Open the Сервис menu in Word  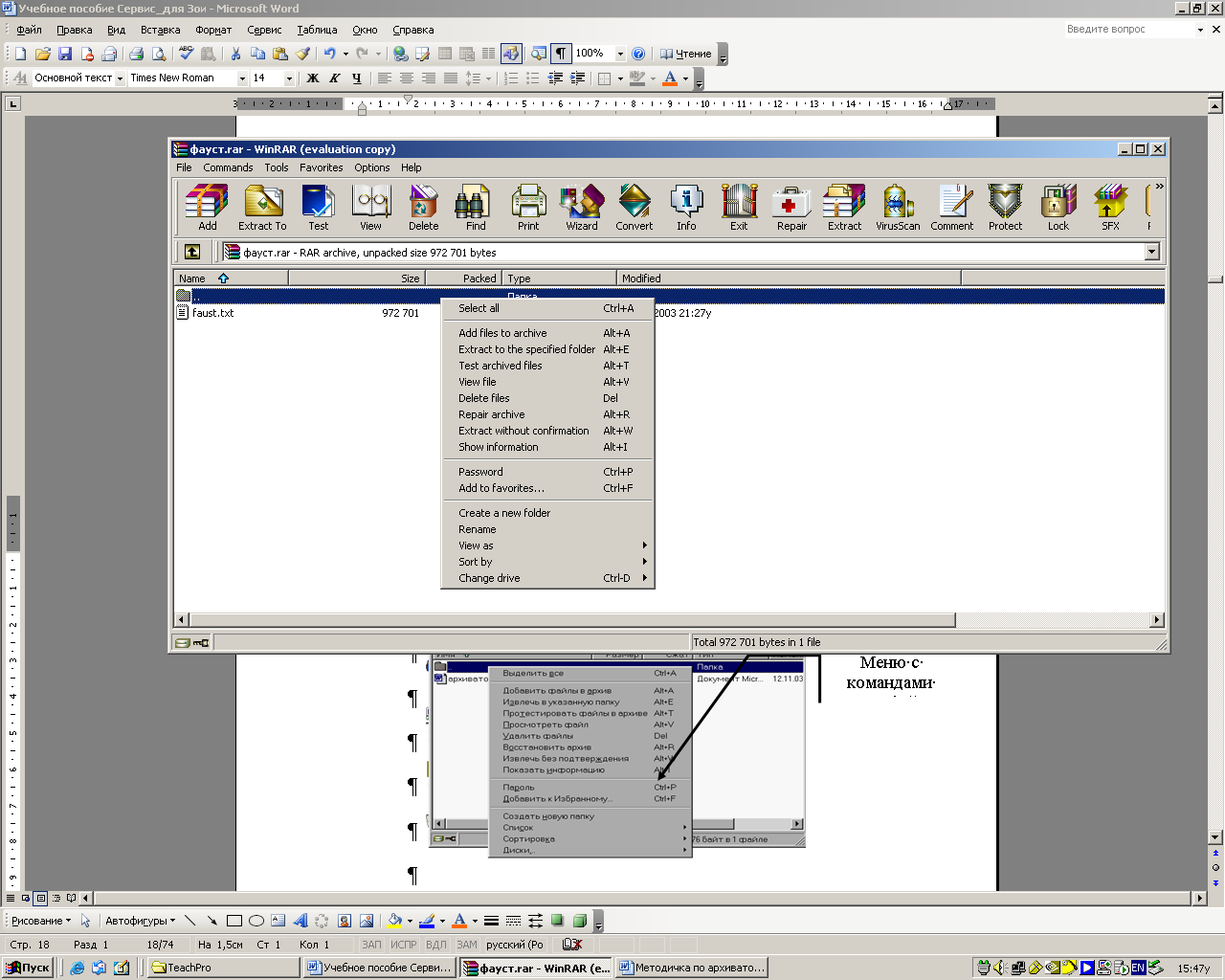pos(264,30)
